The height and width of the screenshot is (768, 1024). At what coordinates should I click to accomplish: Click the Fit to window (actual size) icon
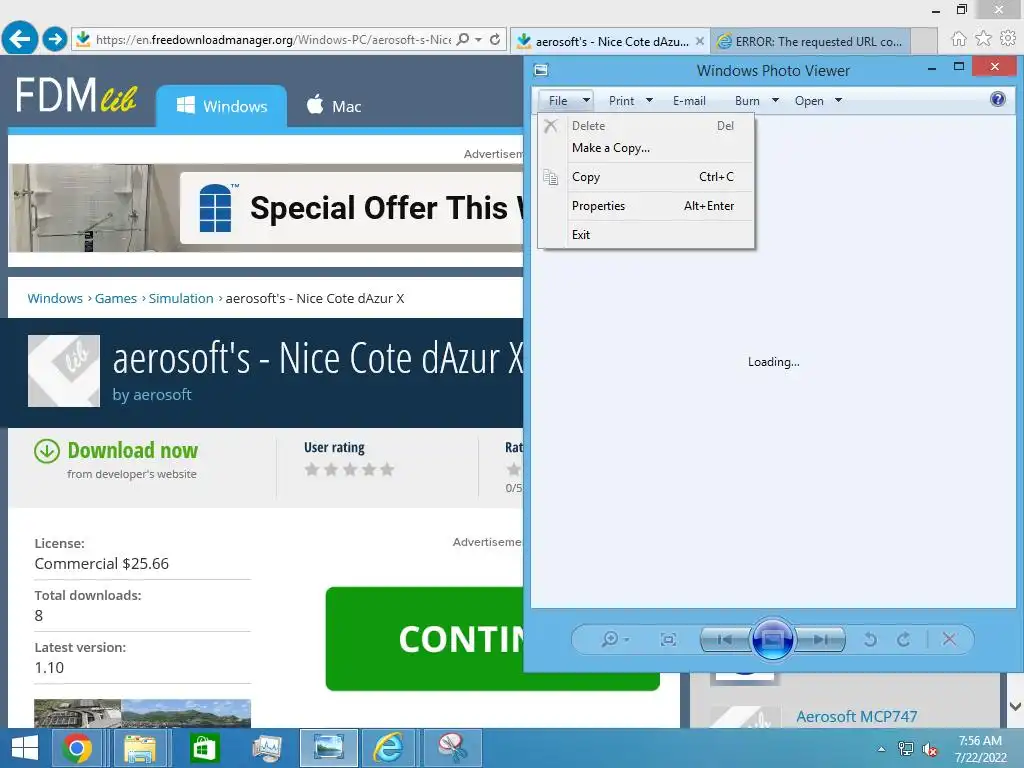(667, 639)
